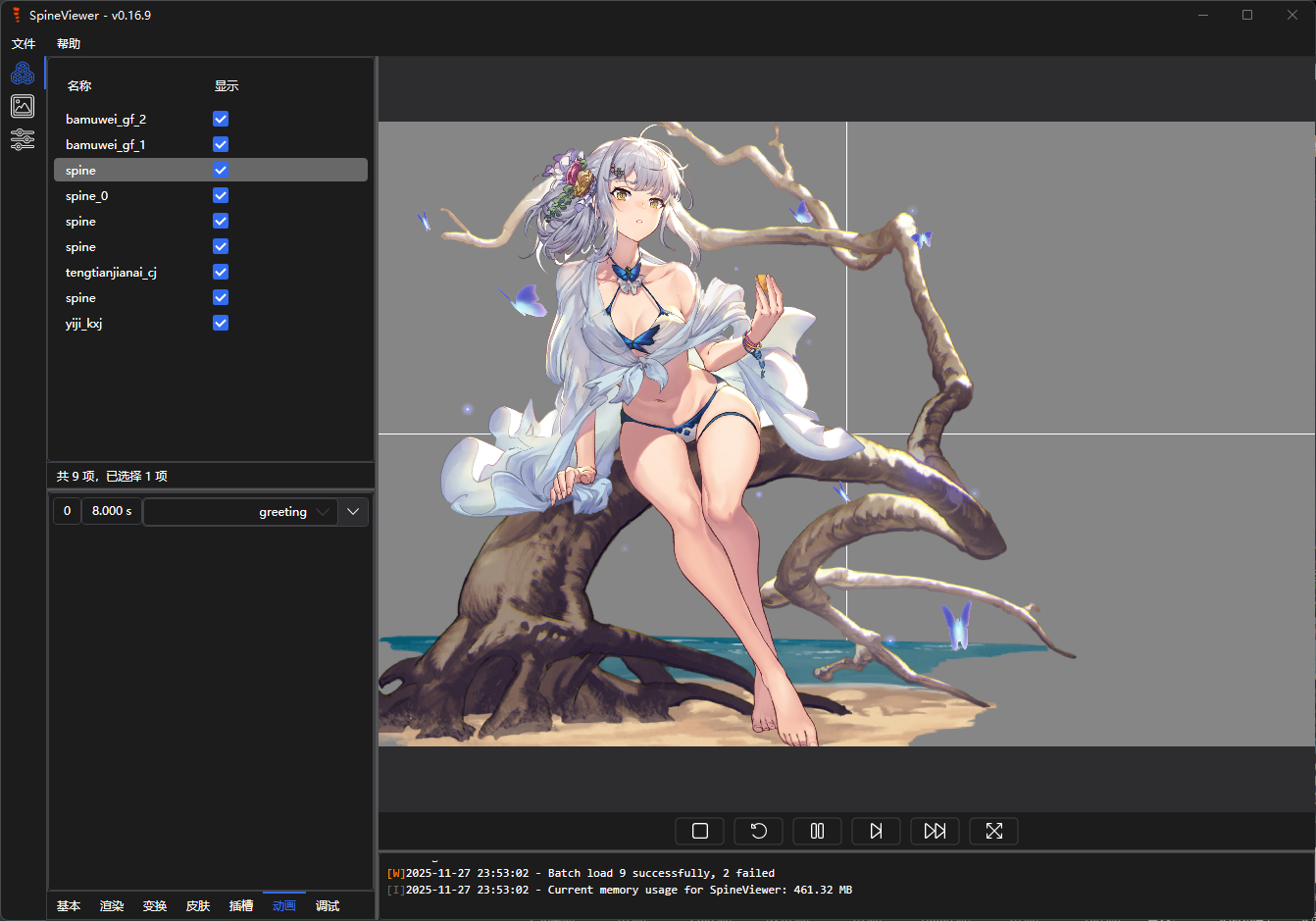Toggle fullscreen preview icon
Image resolution: width=1316 pixels, height=921 pixels.
click(x=994, y=831)
